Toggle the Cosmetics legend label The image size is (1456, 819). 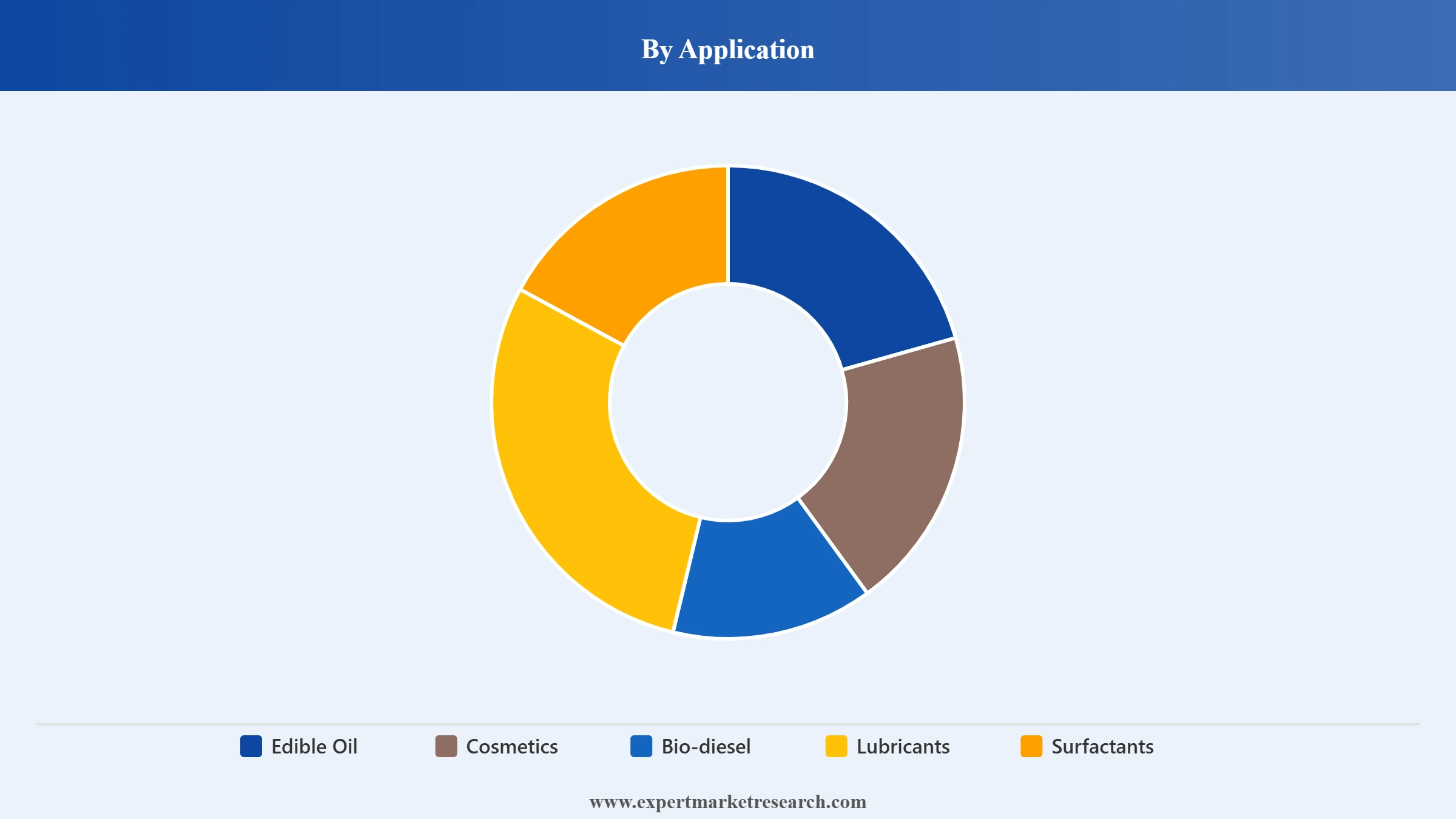tap(512, 746)
